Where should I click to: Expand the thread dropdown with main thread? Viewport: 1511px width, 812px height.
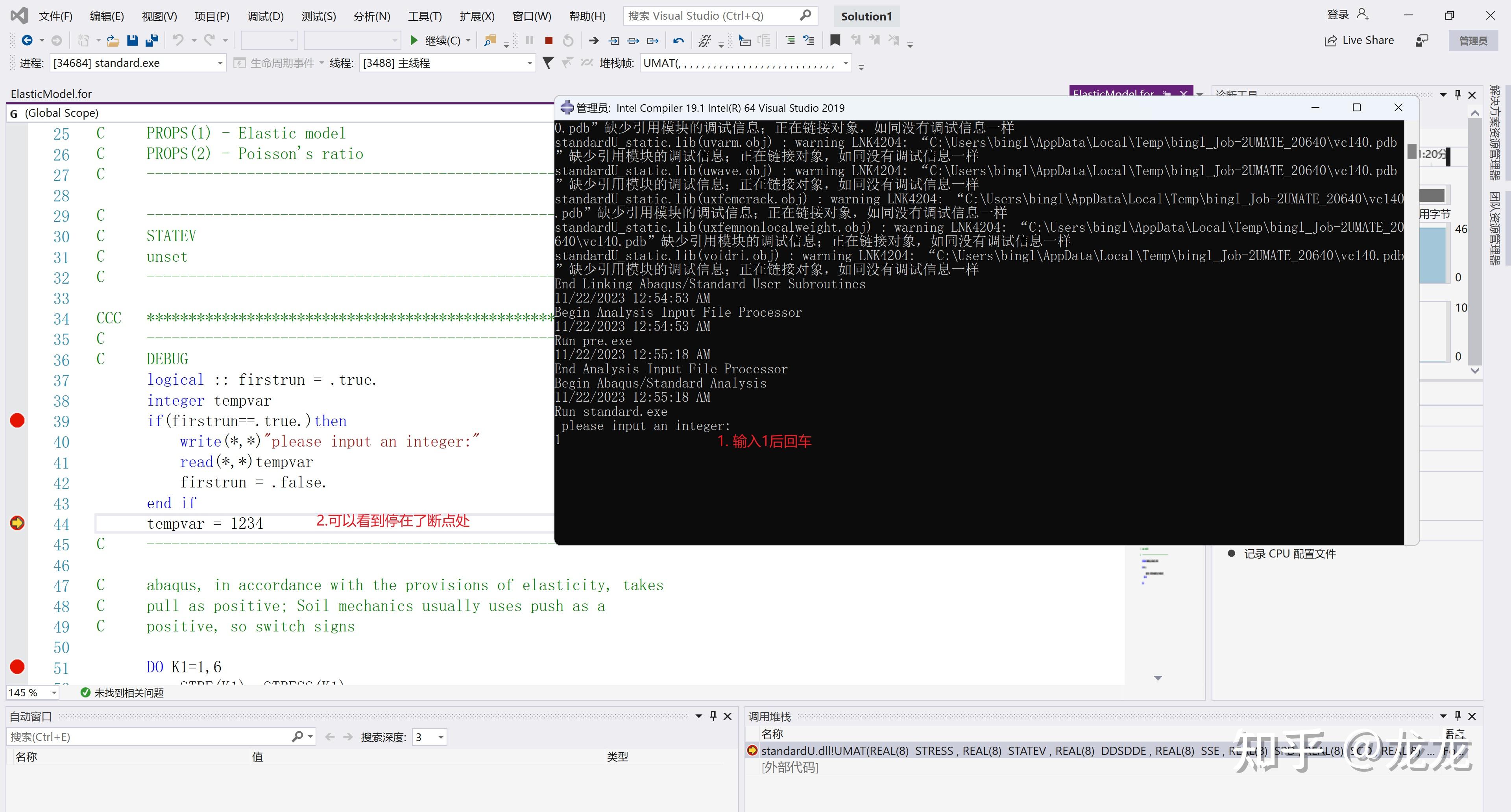pyautogui.click(x=529, y=63)
